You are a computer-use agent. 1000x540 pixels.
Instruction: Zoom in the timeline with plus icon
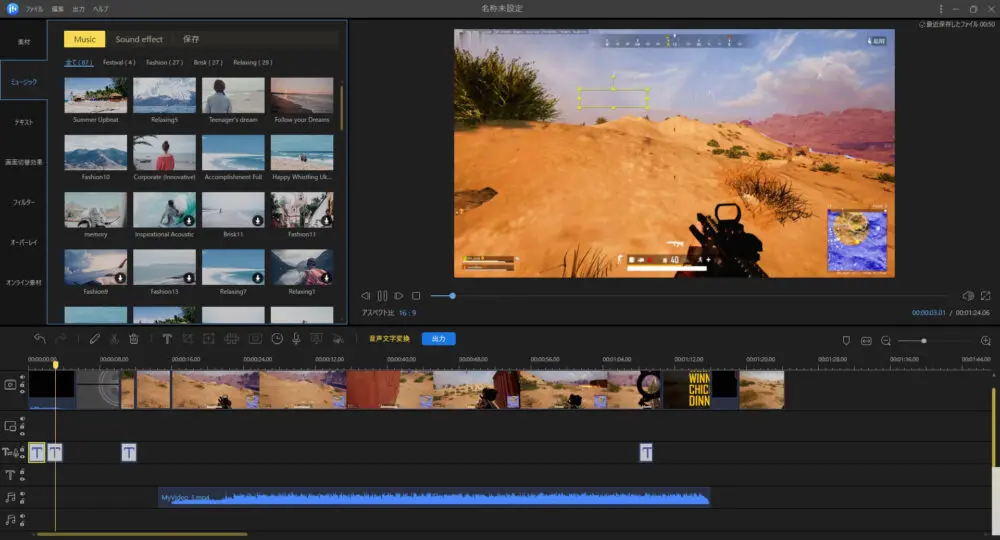(985, 341)
